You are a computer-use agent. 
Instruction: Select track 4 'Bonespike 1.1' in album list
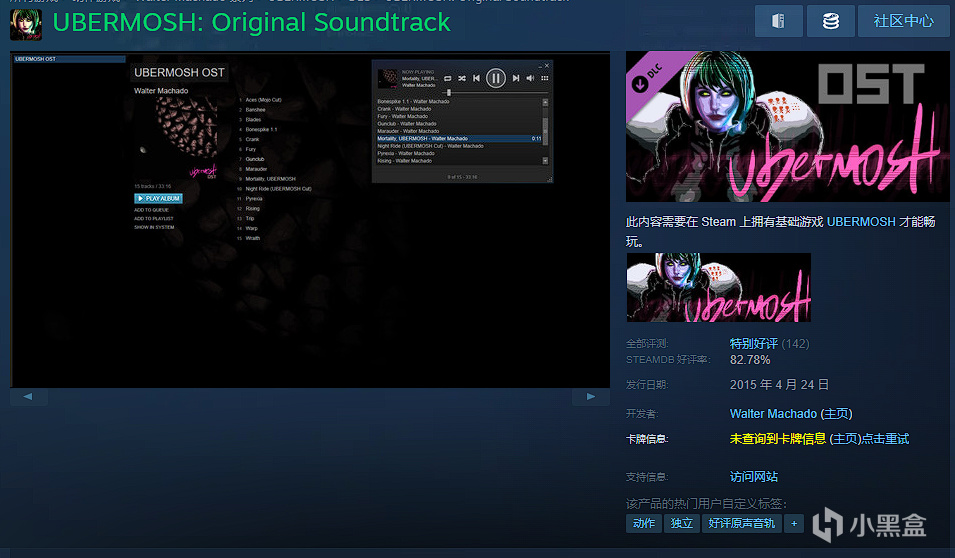tap(261, 130)
